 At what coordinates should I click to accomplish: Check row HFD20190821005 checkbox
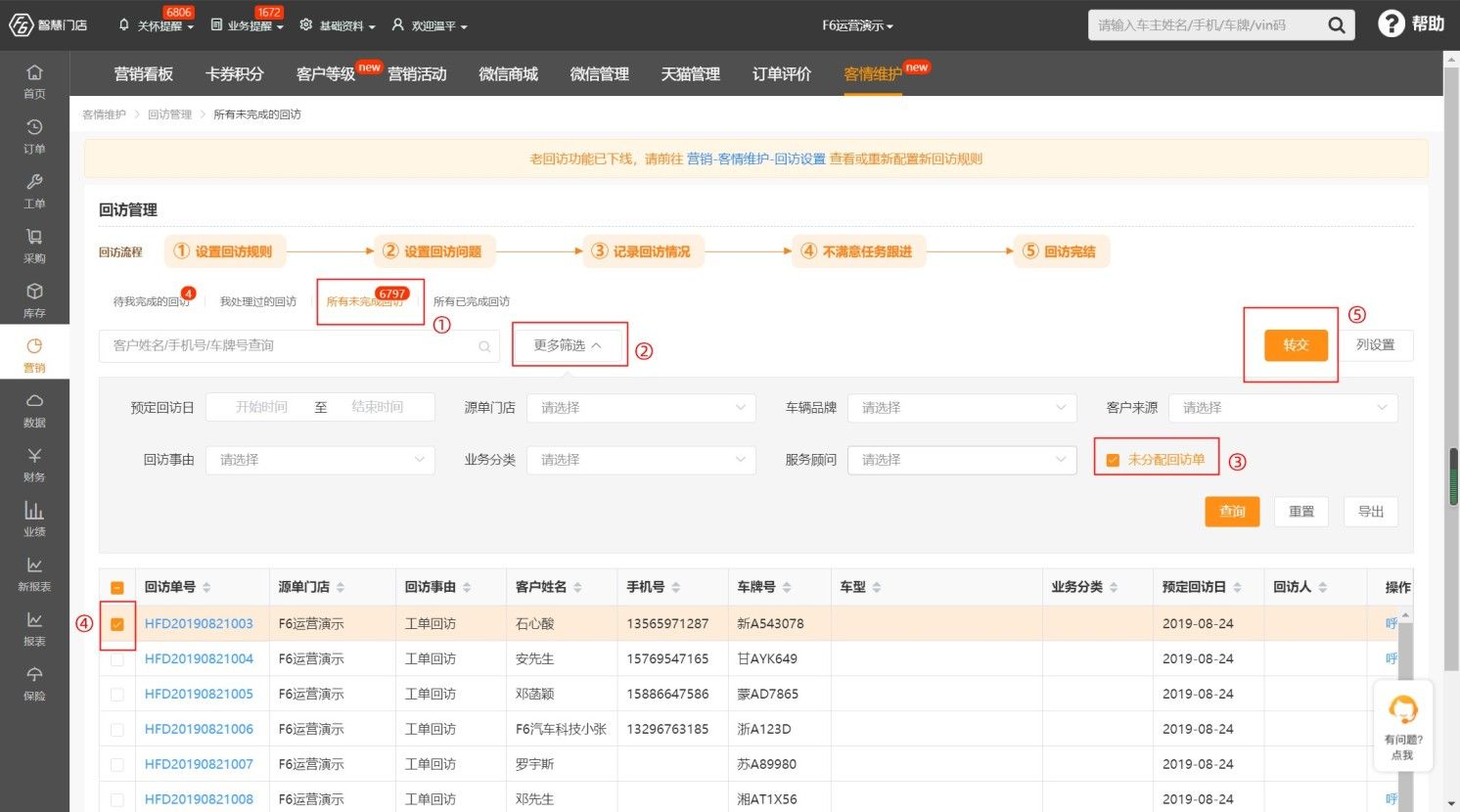tap(117, 695)
